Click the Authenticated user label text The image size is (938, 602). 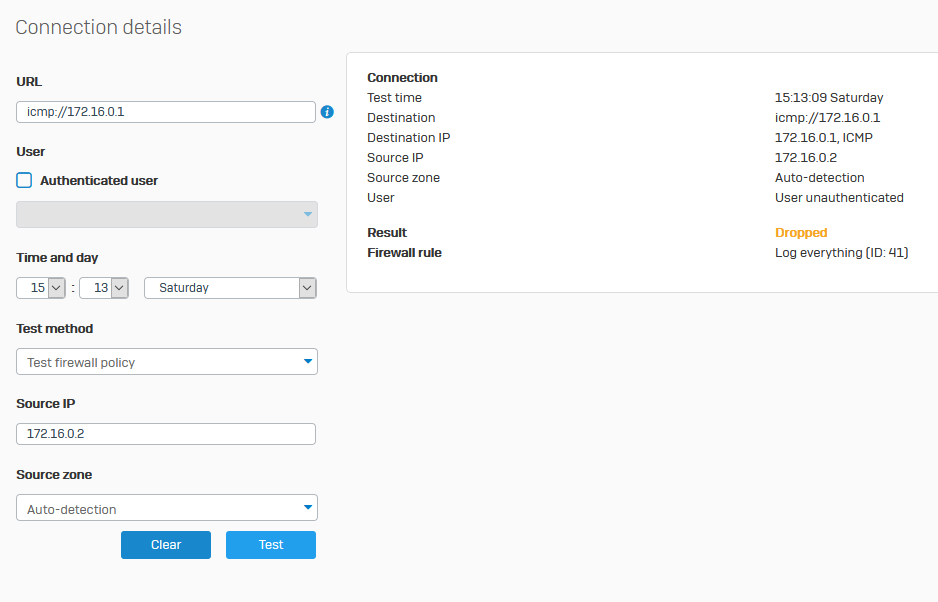tap(99, 181)
